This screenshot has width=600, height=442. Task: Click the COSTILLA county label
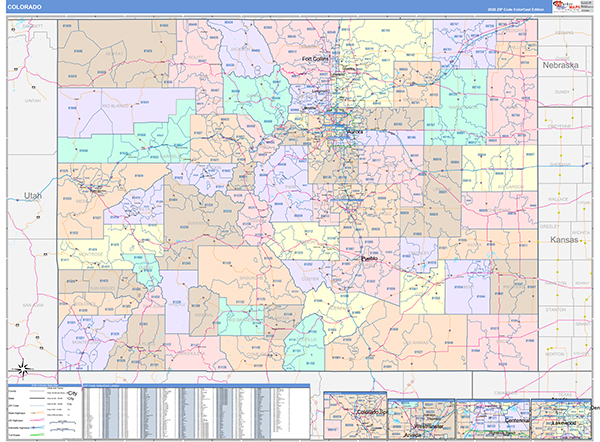pyautogui.click(x=306, y=339)
